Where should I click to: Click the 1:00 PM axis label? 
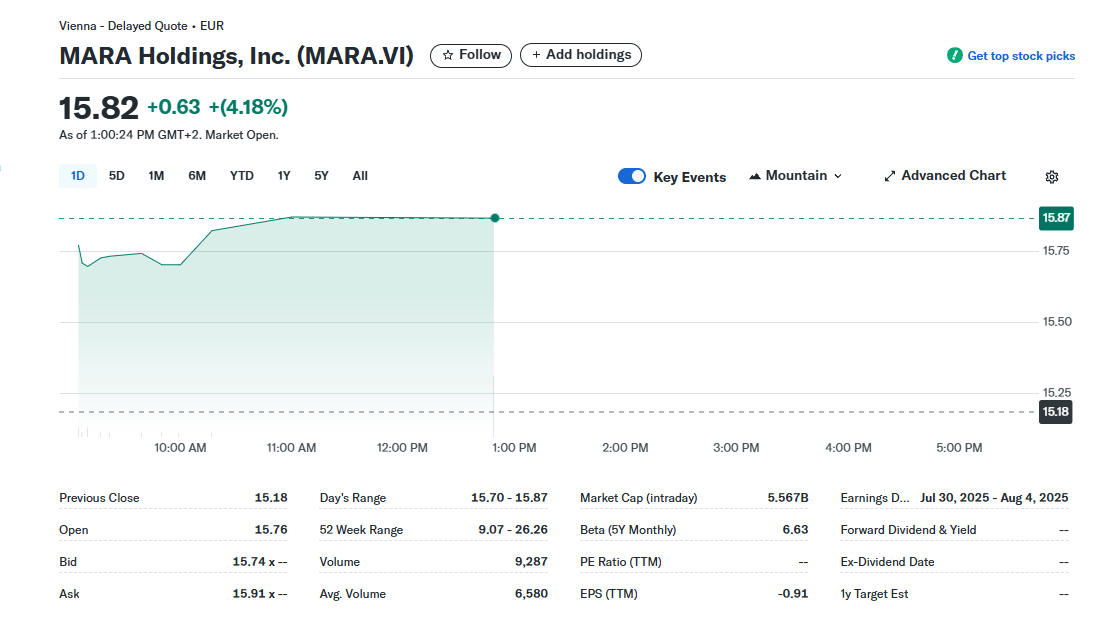click(514, 448)
